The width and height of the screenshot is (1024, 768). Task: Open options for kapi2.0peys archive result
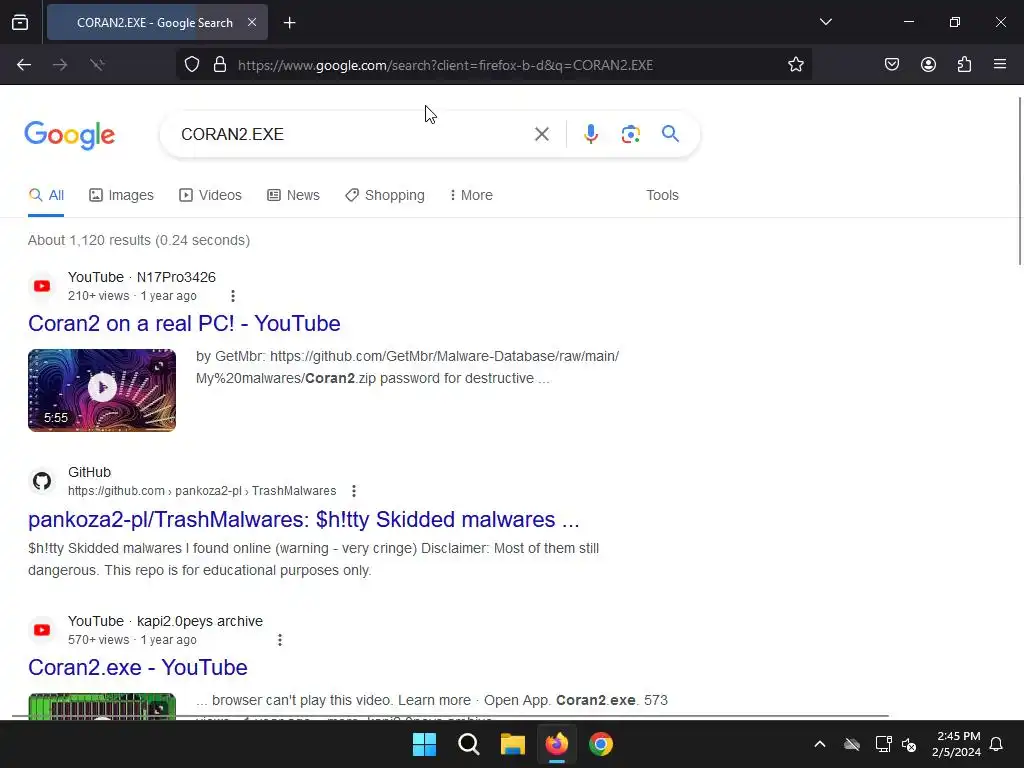click(x=280, y=640)
